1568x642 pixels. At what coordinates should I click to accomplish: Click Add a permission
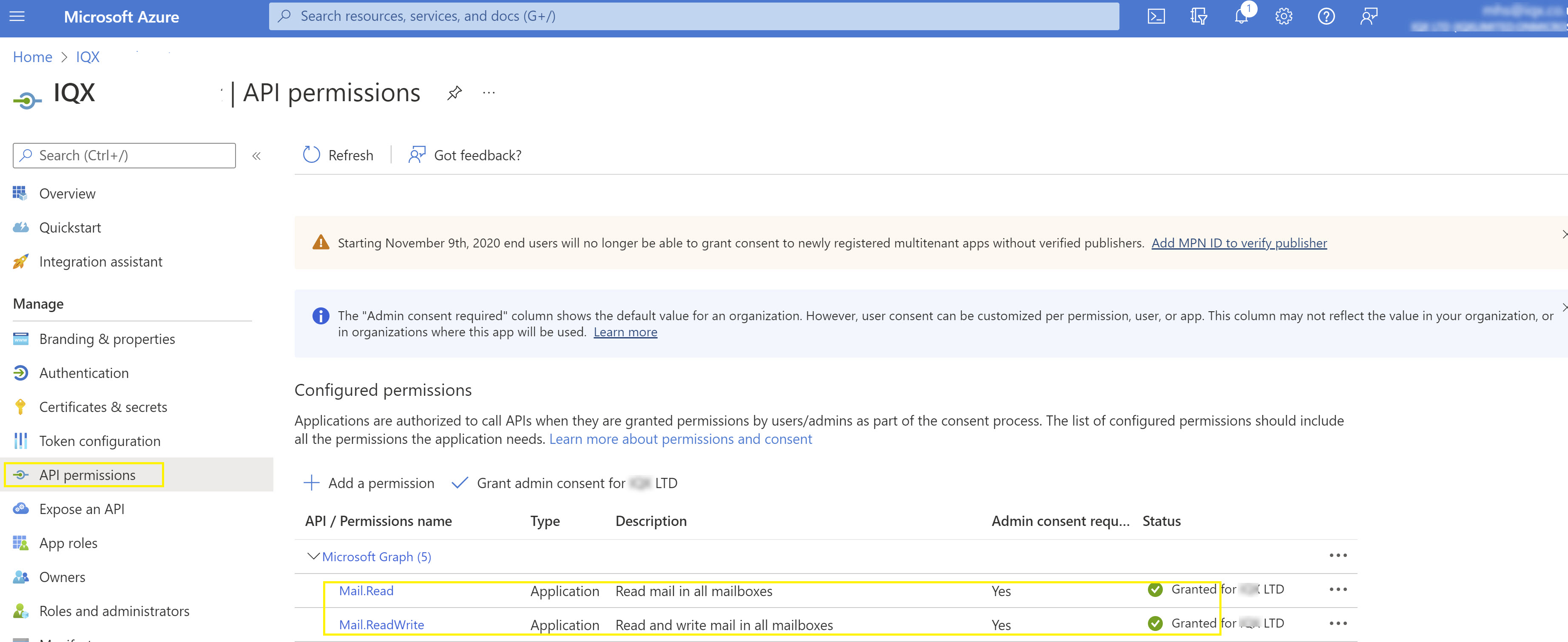coord(369,483)
